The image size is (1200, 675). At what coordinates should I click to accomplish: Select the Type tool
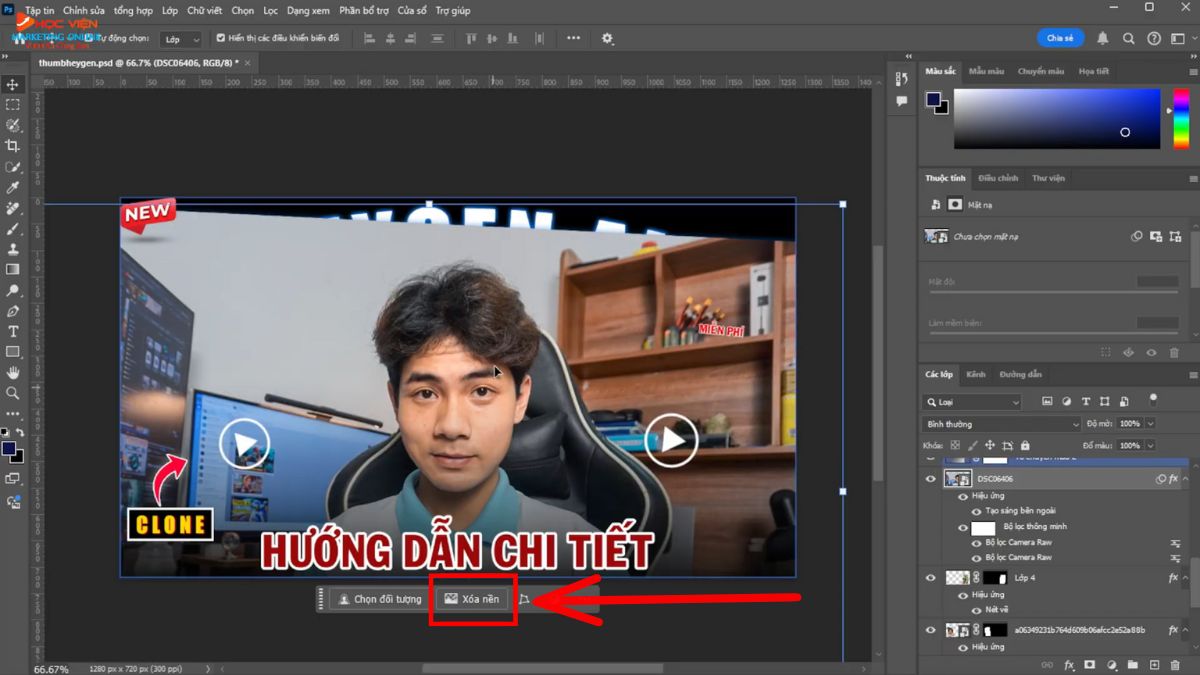point(13,331)
